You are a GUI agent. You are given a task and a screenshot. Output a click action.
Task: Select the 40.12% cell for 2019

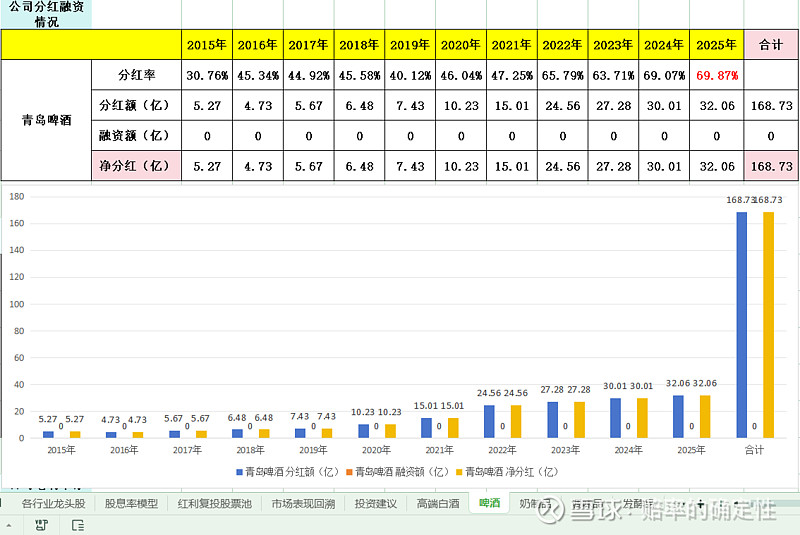point(410,75)
